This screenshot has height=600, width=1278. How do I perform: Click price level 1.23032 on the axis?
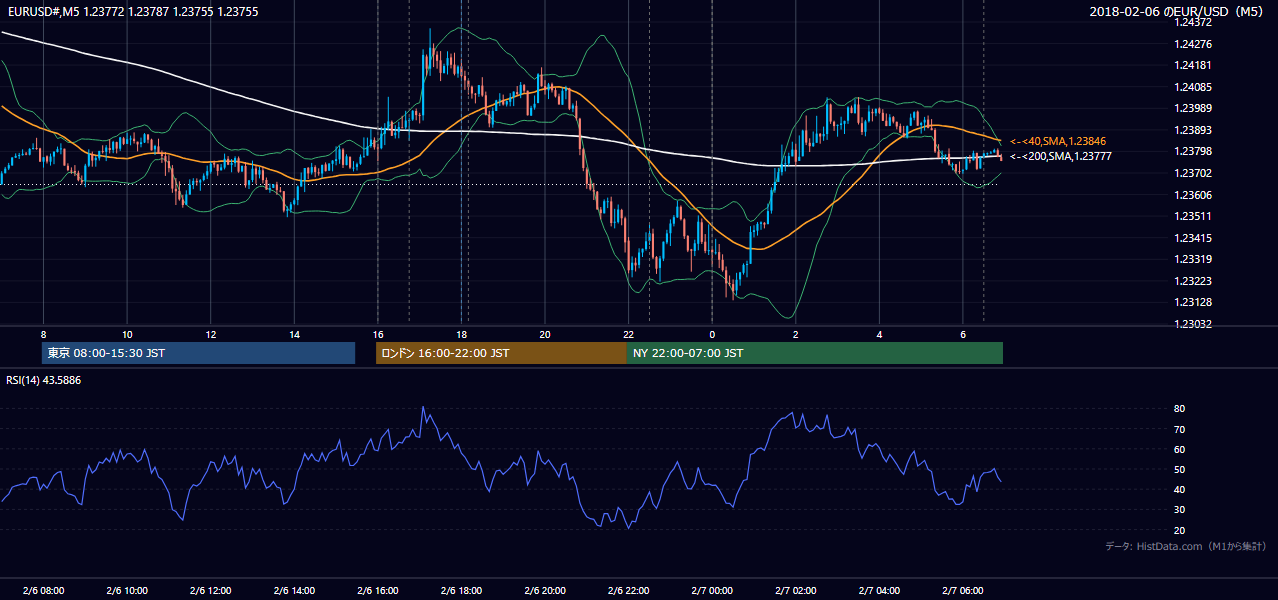(1195, 324)
